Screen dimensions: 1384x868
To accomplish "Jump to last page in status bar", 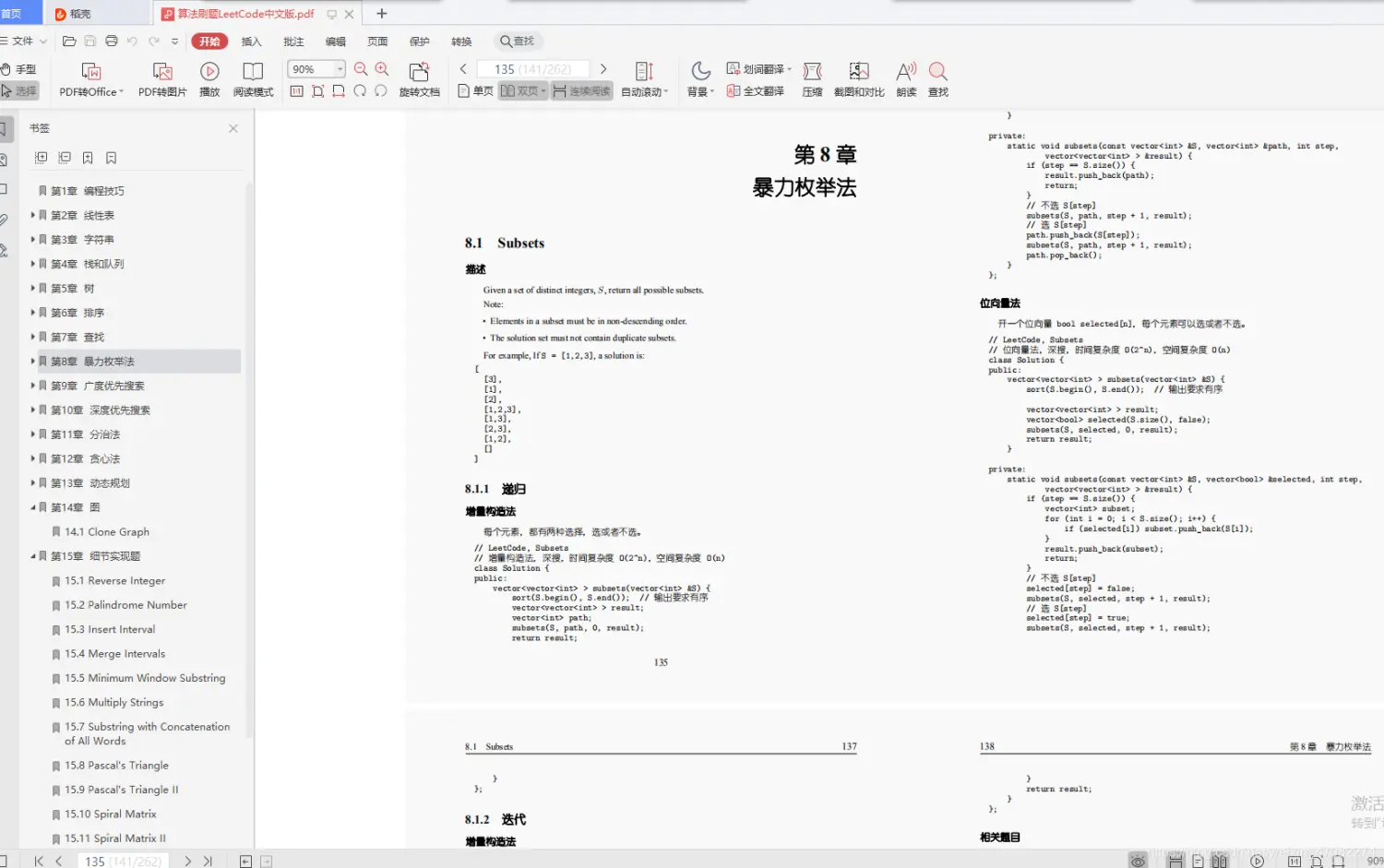I will pyautogui.click(x=208, y=861).
